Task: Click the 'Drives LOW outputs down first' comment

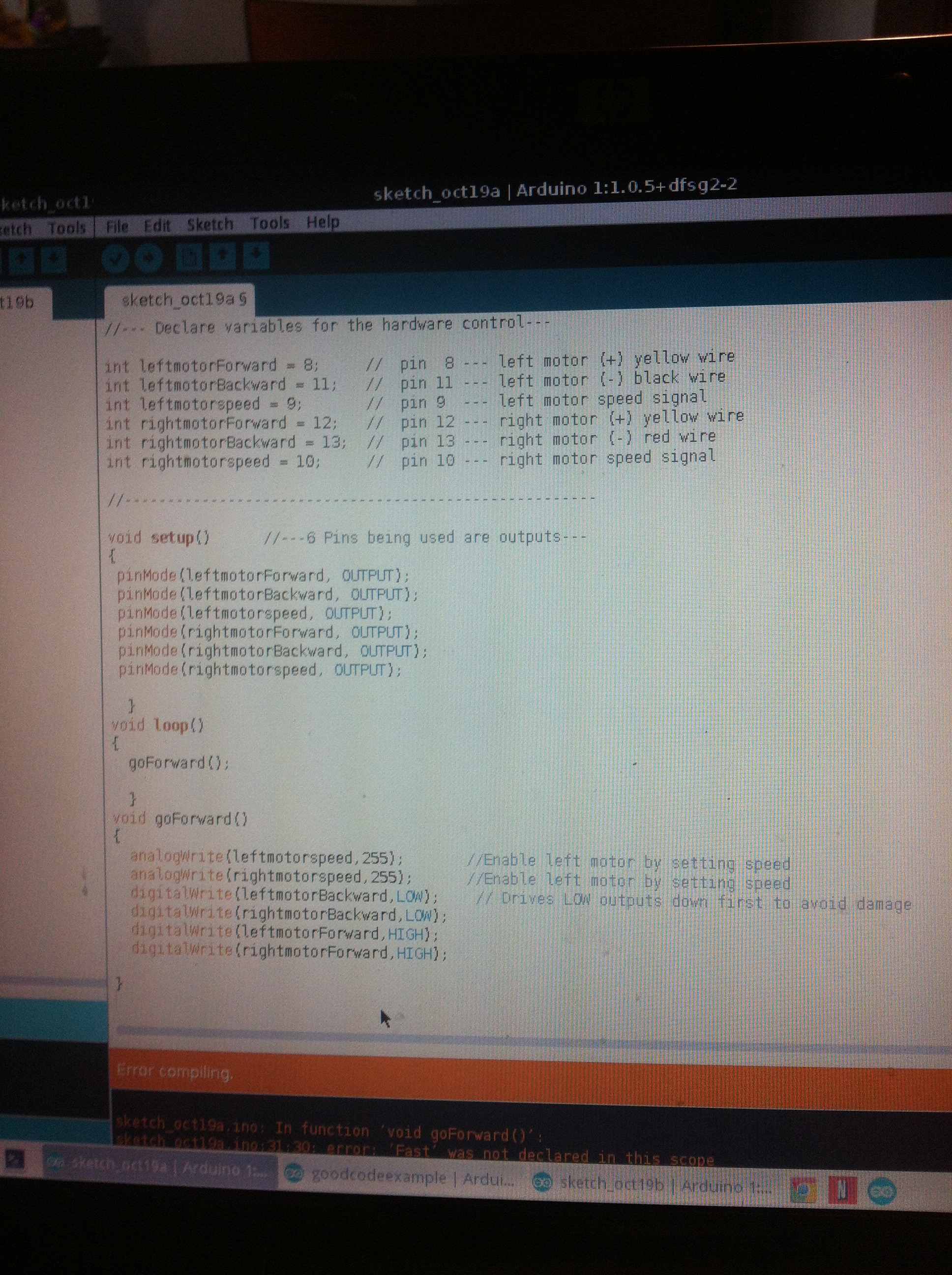Action: [693, 901]
